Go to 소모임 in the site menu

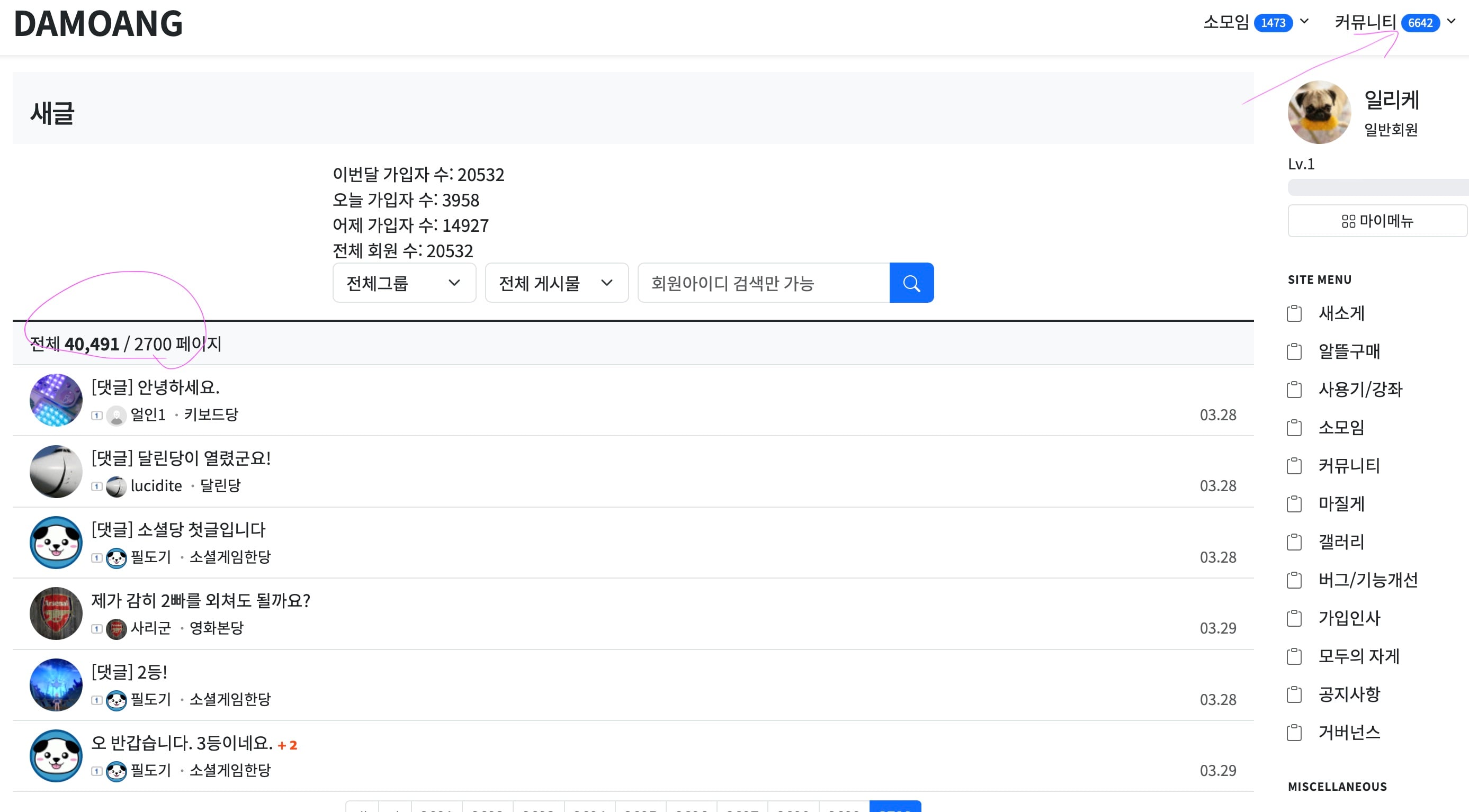(1341, 427)
